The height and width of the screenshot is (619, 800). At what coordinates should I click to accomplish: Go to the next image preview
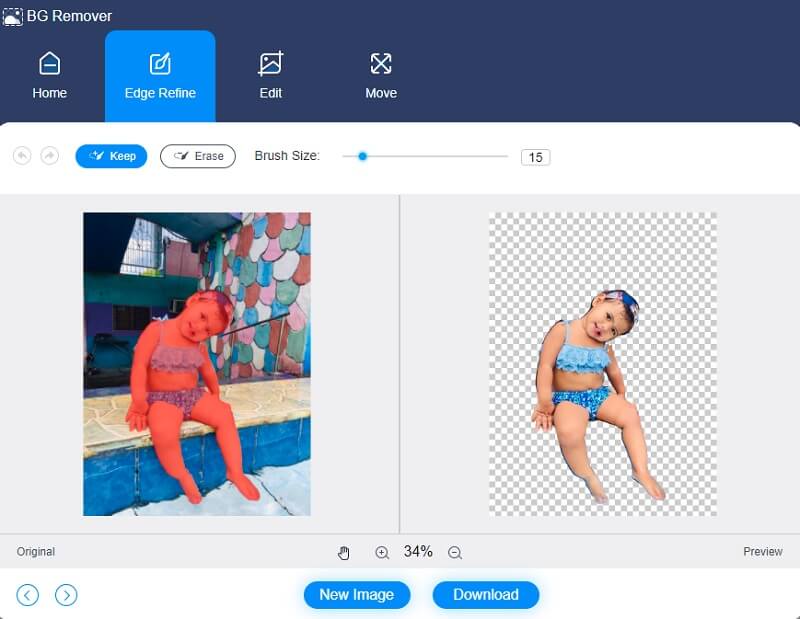tap(66, 595)
